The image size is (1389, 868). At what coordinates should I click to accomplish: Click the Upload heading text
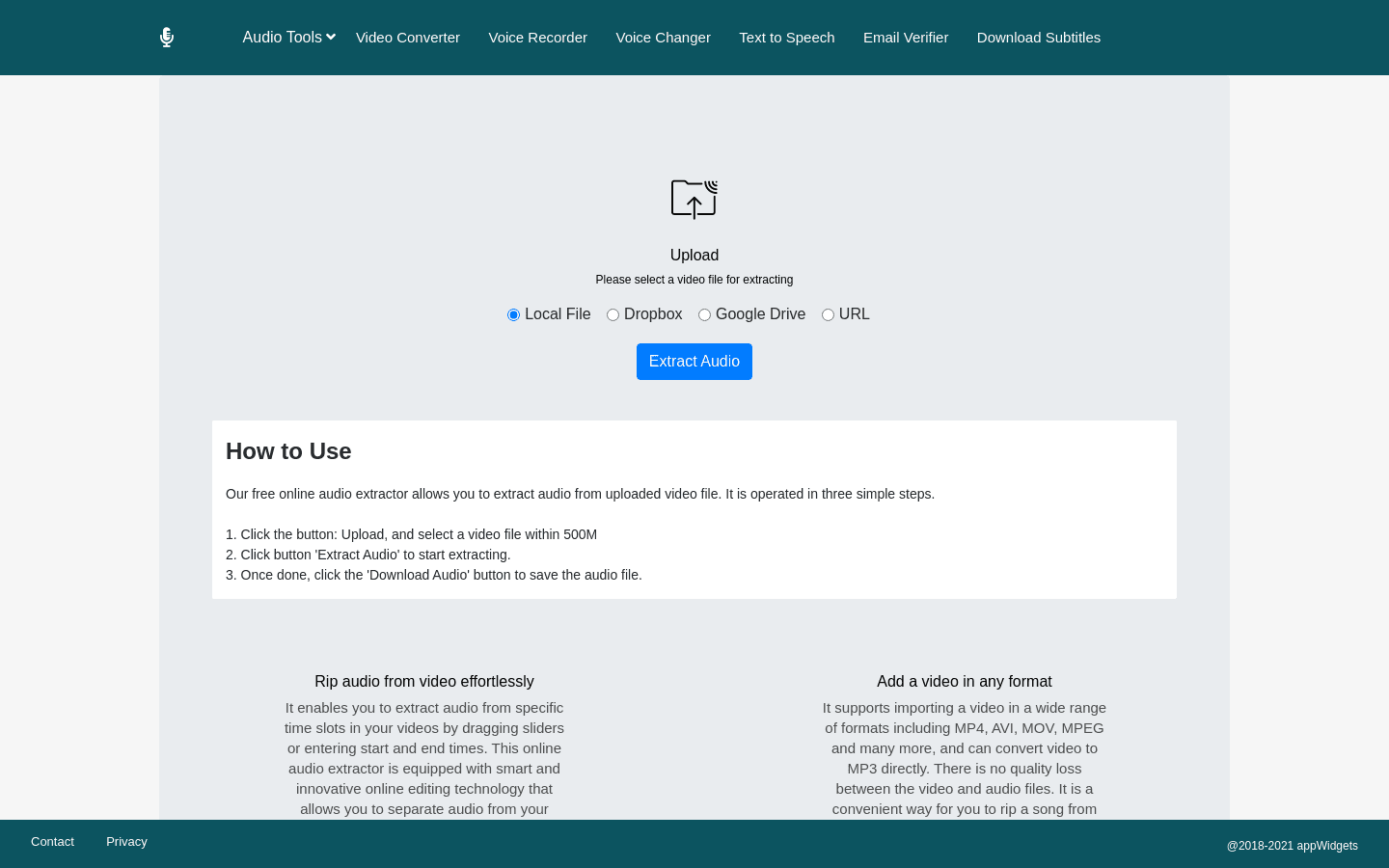click(x=694, y=255)
